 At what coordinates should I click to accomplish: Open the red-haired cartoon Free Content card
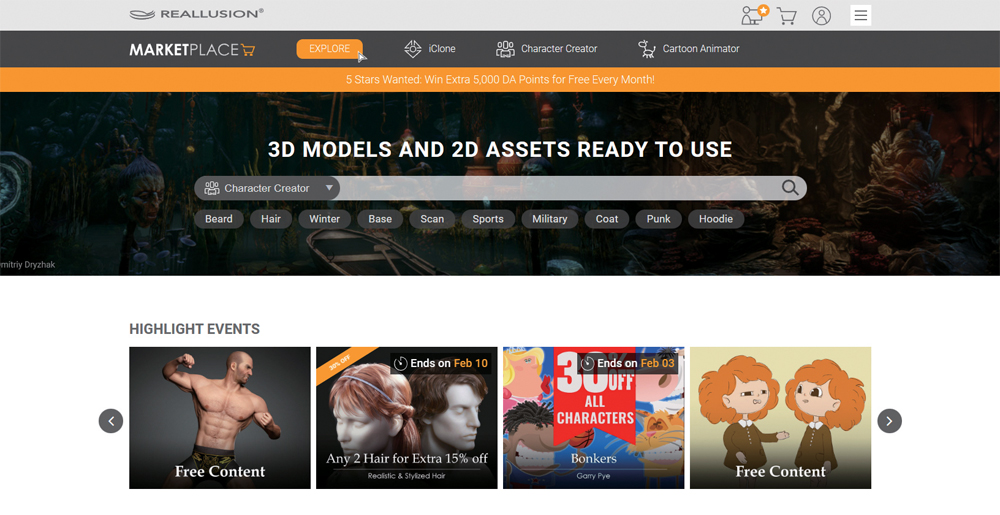click(x=781, y=418)
